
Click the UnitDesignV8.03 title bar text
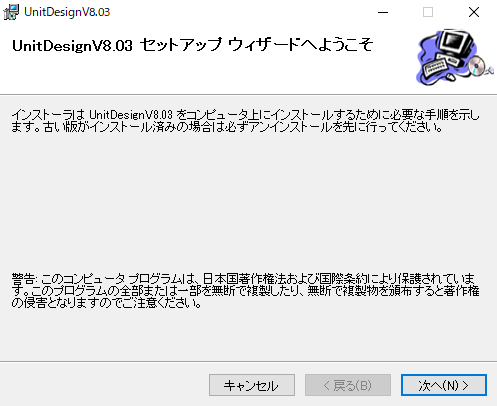coord(67,12)
